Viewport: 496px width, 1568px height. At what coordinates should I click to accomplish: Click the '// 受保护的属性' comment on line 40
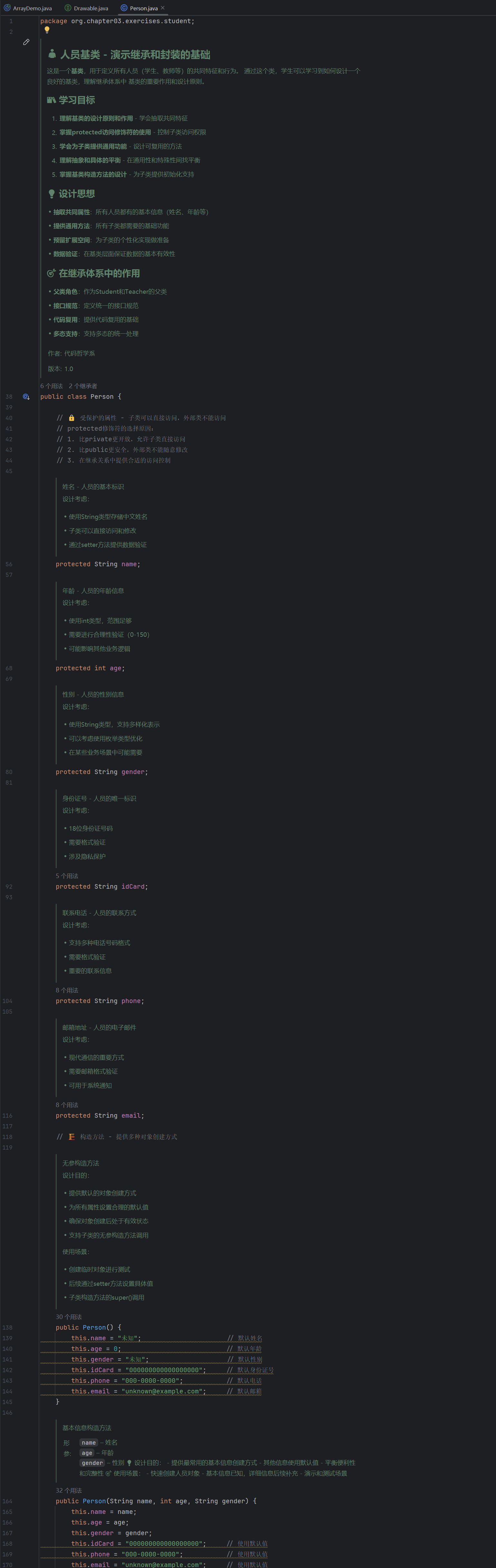[141, 418]
